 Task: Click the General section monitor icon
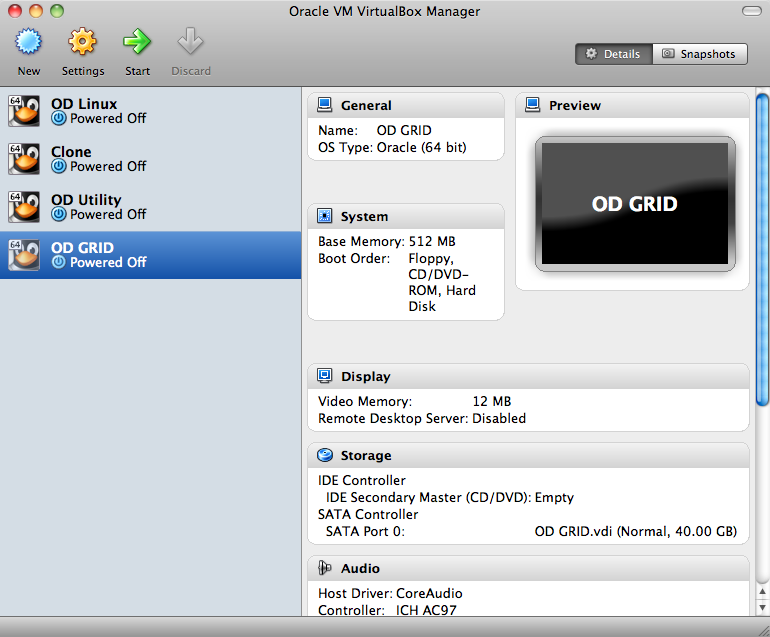pos(325,105)
